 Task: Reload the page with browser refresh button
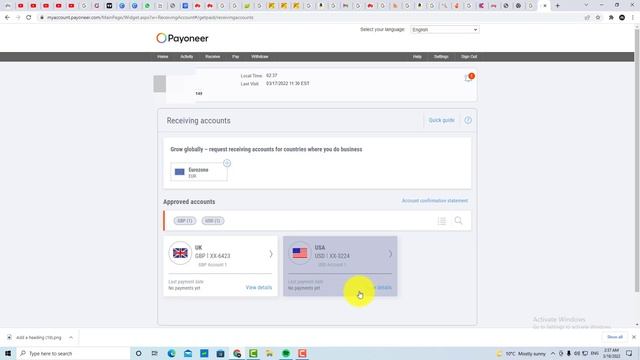pyautogui.click(x=29, y=18)
